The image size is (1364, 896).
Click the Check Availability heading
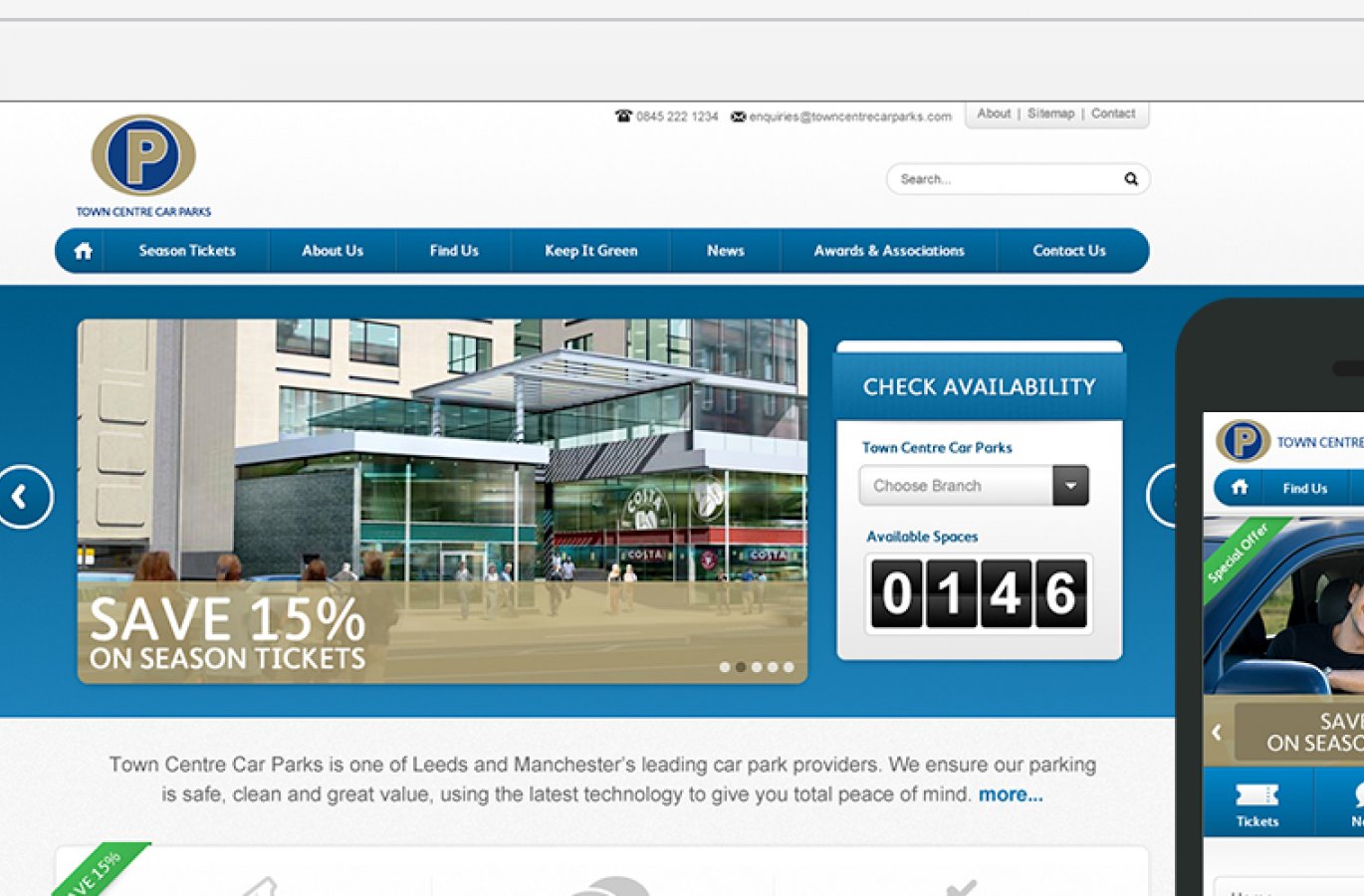[980, 386]
